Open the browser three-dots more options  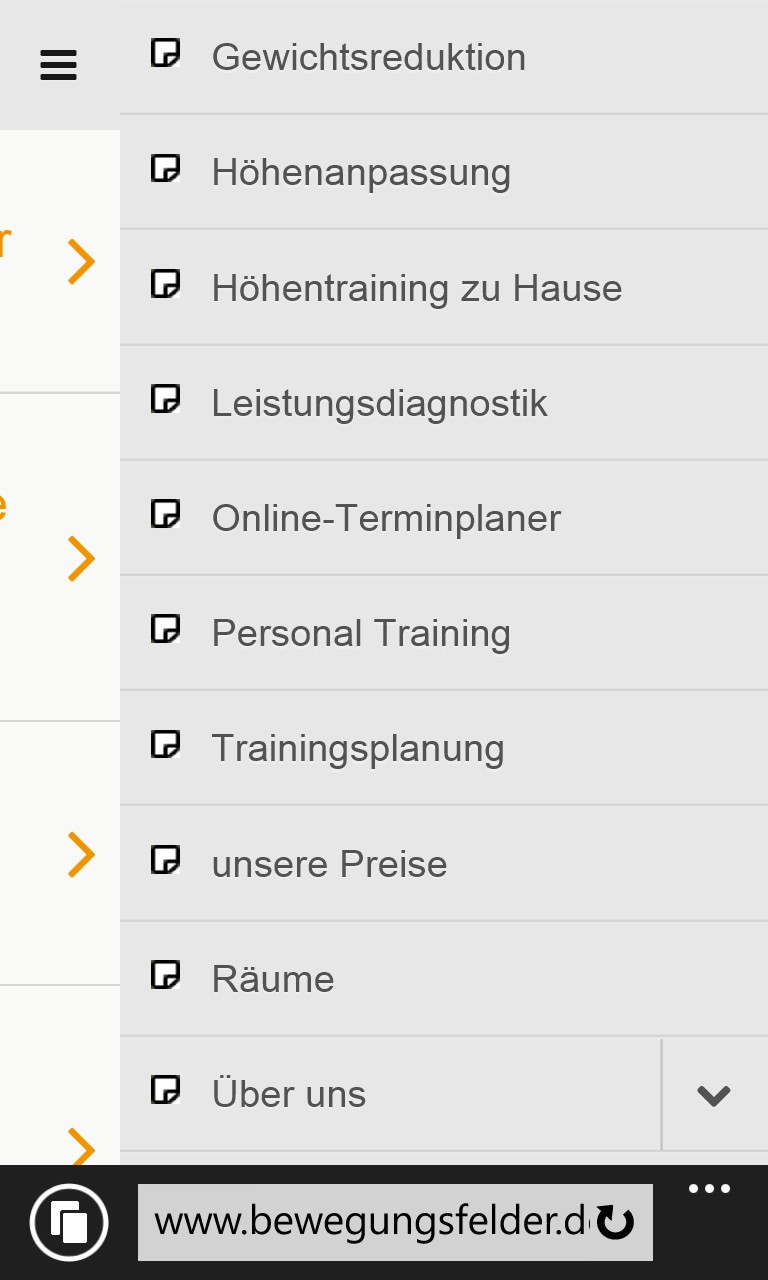click(x=709, y=1189)
